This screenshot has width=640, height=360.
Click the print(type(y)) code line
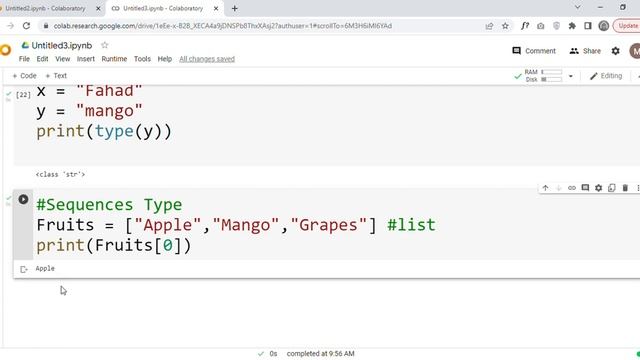(x=104, y=131)
